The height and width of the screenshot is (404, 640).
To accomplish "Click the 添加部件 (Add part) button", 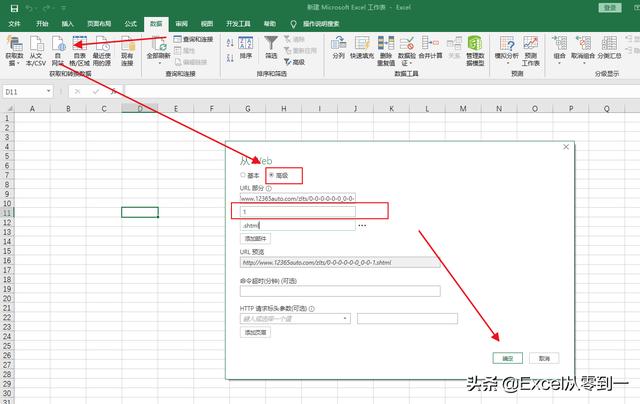I will (255, 238).
